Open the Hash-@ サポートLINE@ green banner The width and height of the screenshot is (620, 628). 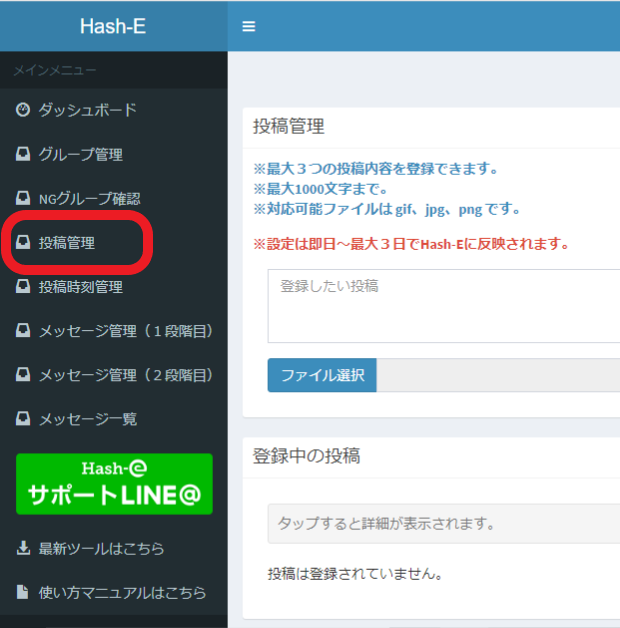[x=114, y=484]
